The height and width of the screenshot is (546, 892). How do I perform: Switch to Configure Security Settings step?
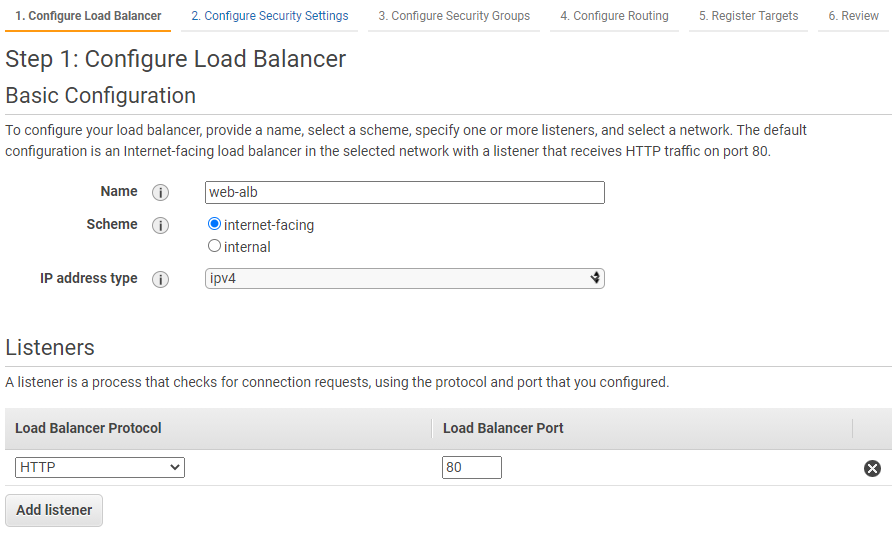coord(270,16)
